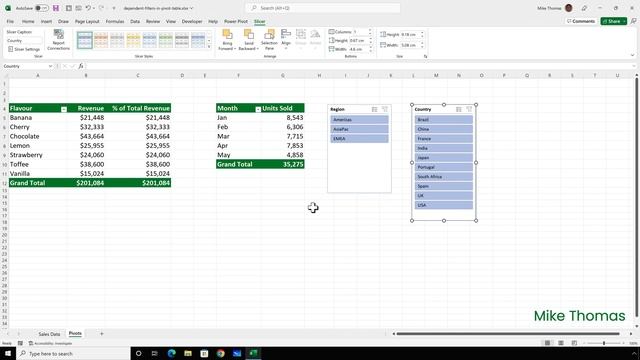Open the Comments pane
The height and width of the screenshot is (360, 640).
point(580,21)
